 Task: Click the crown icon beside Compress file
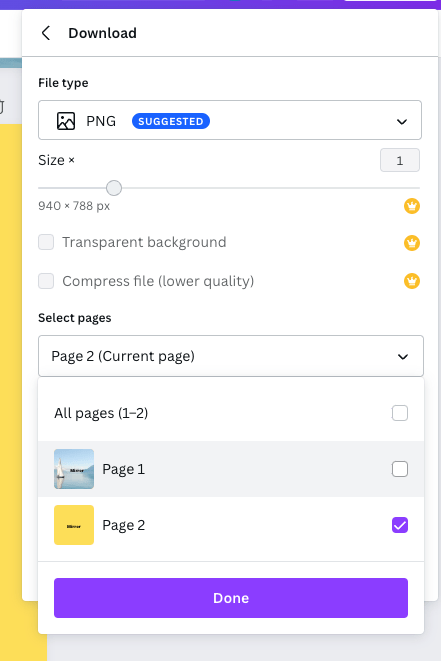coord(411,281)
